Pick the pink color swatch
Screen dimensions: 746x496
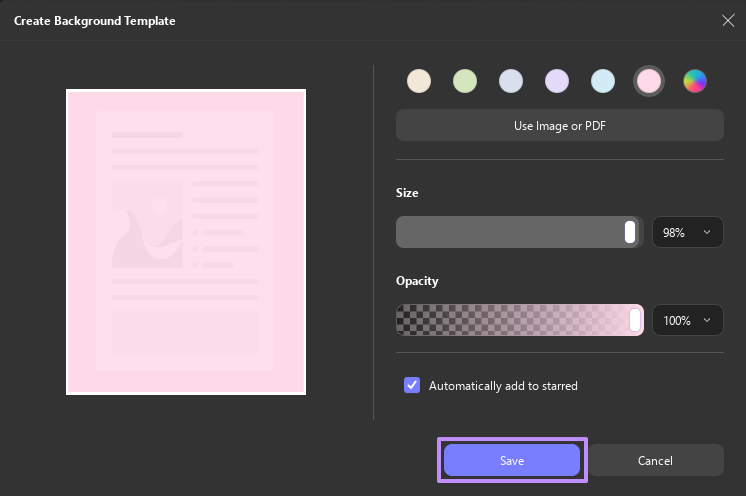click(649, 81)
